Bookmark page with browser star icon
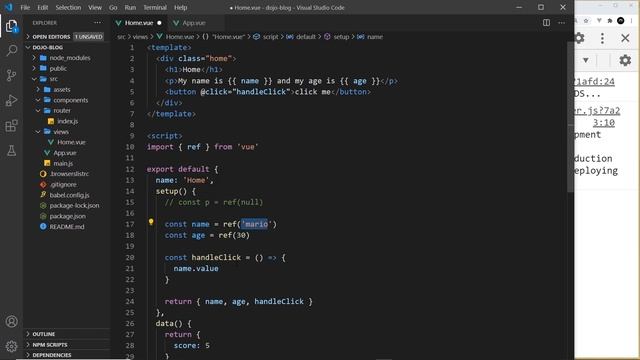The height and width of the screenshot is (360, 640). pos(586,20)
